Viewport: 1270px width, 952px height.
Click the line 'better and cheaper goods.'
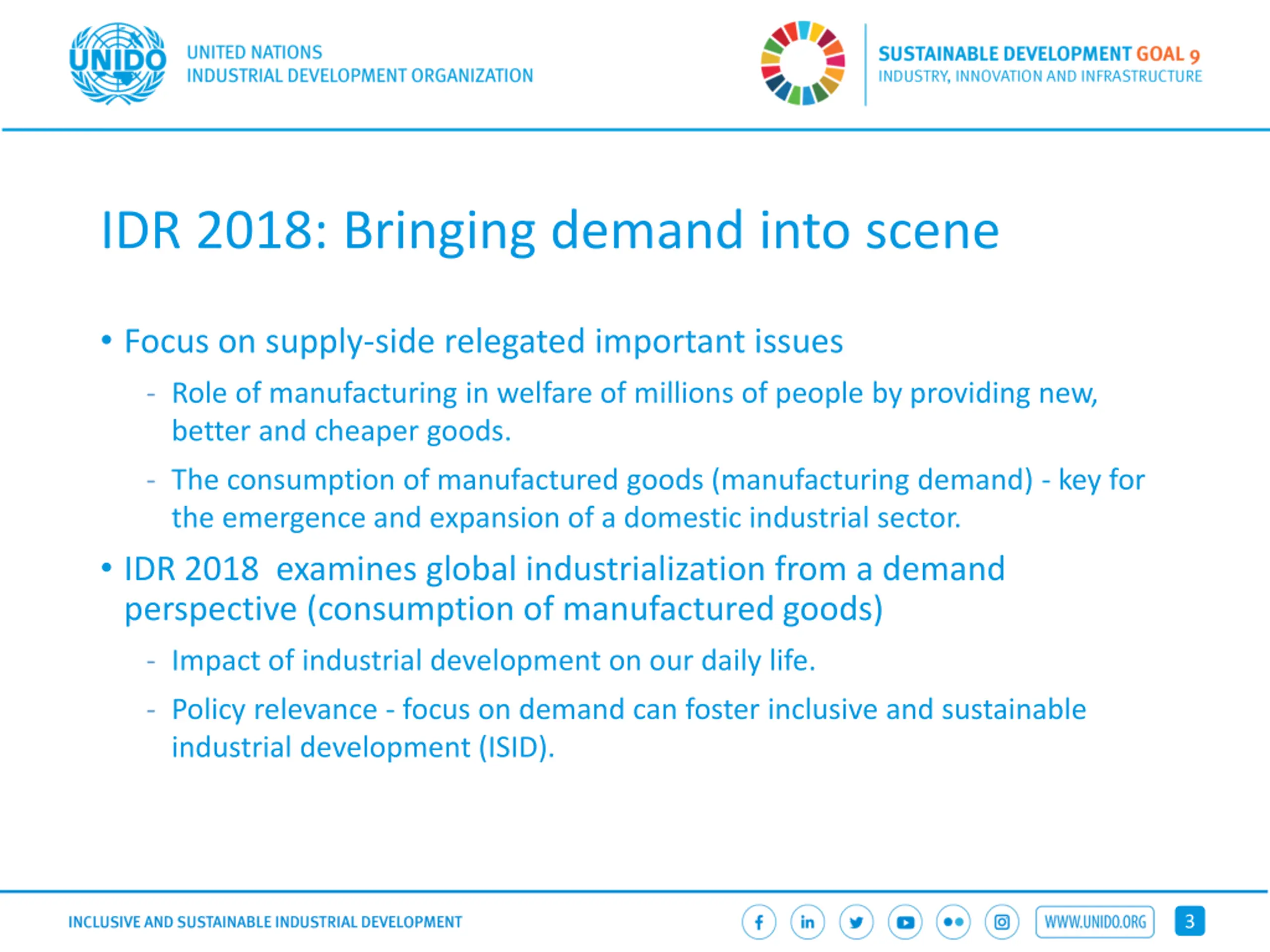(342, 431)
